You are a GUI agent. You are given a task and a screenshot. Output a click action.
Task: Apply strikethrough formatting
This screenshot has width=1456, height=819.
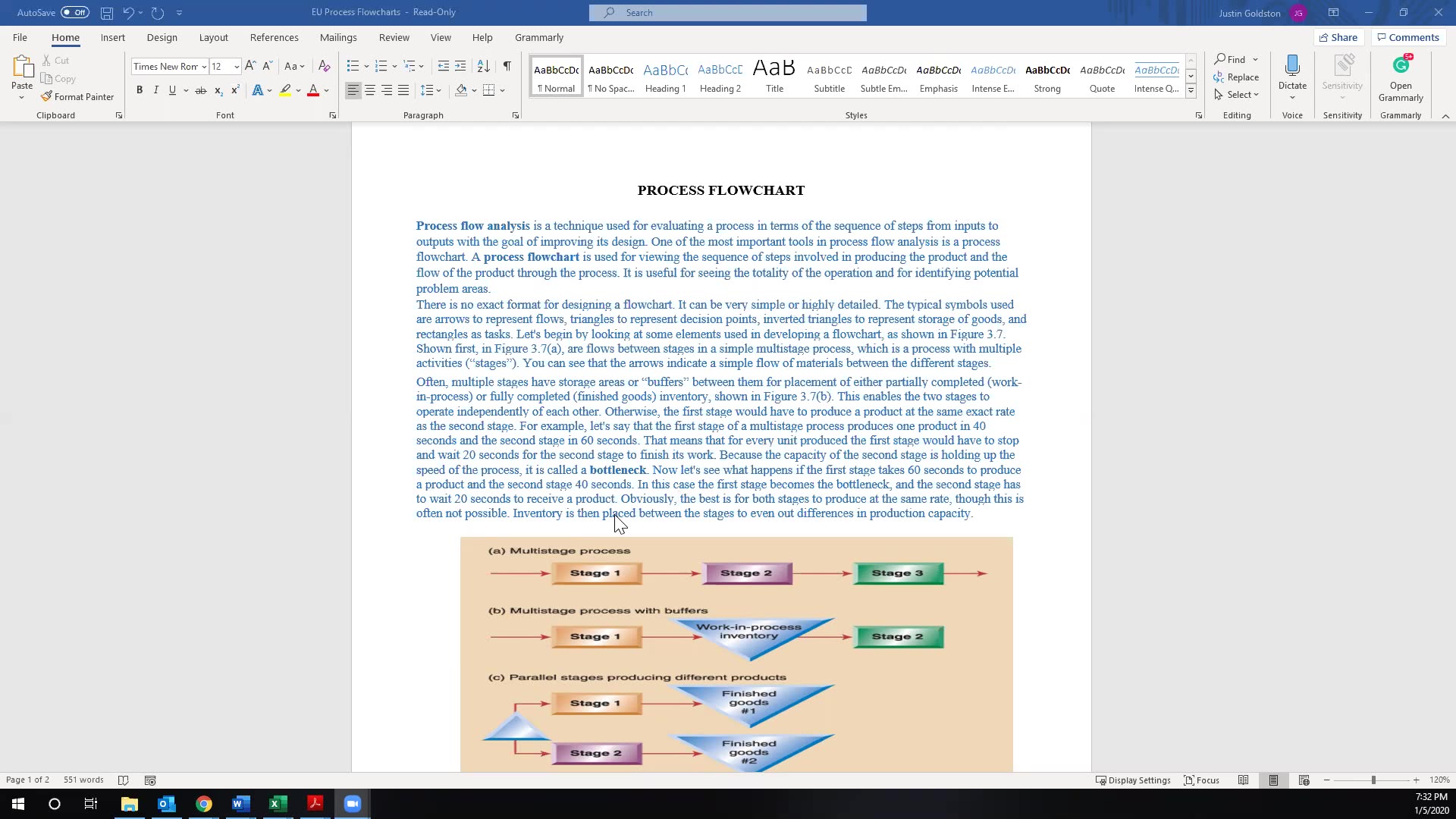point(200,90)
